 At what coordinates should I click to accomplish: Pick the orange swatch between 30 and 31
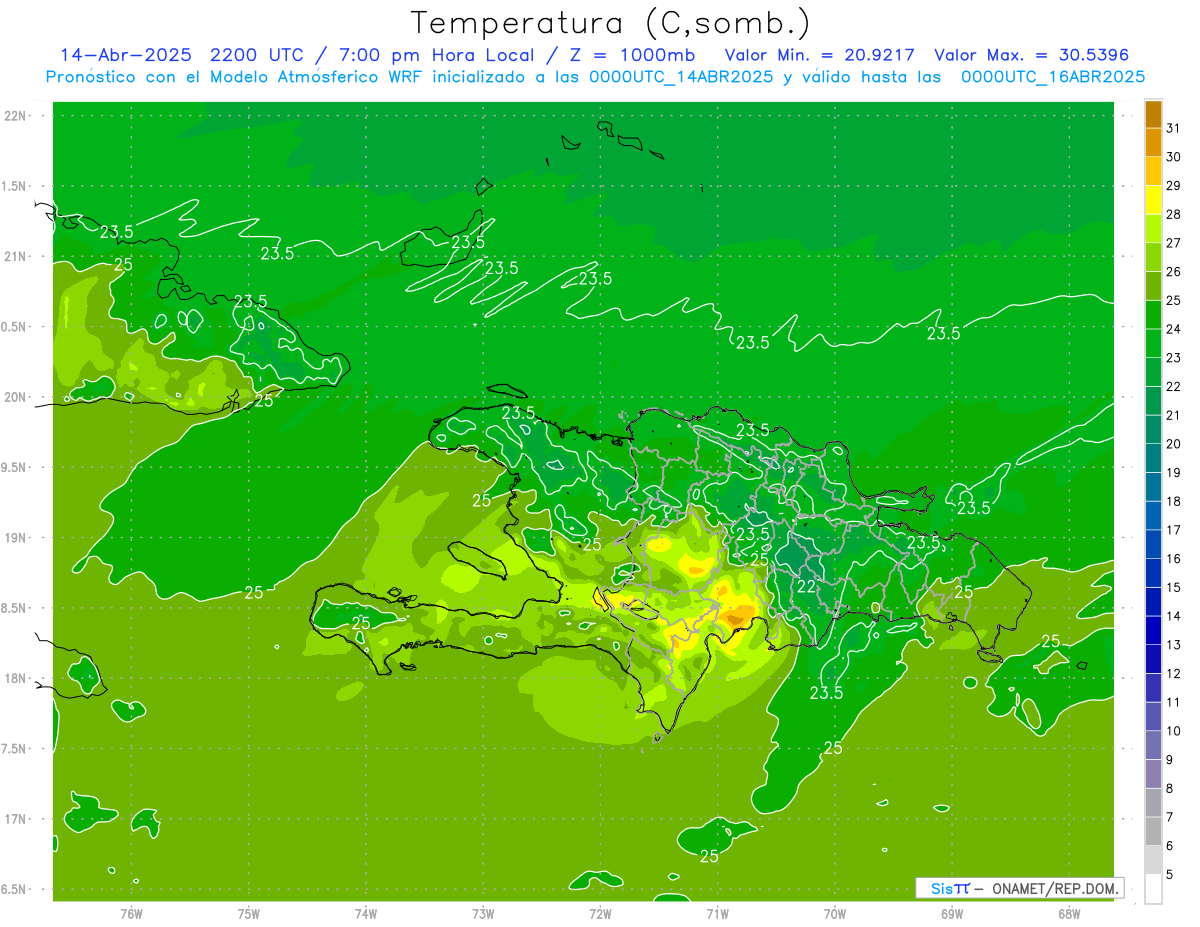(1153, 142)
